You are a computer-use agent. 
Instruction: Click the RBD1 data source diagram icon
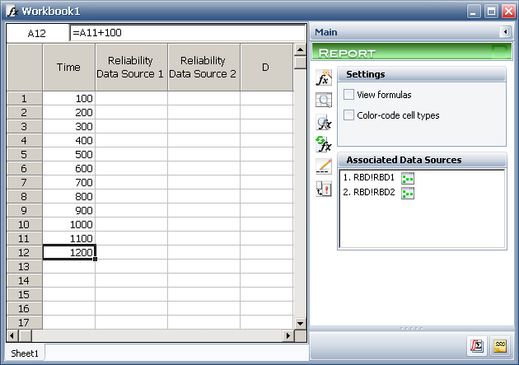(x=407, y=179)
